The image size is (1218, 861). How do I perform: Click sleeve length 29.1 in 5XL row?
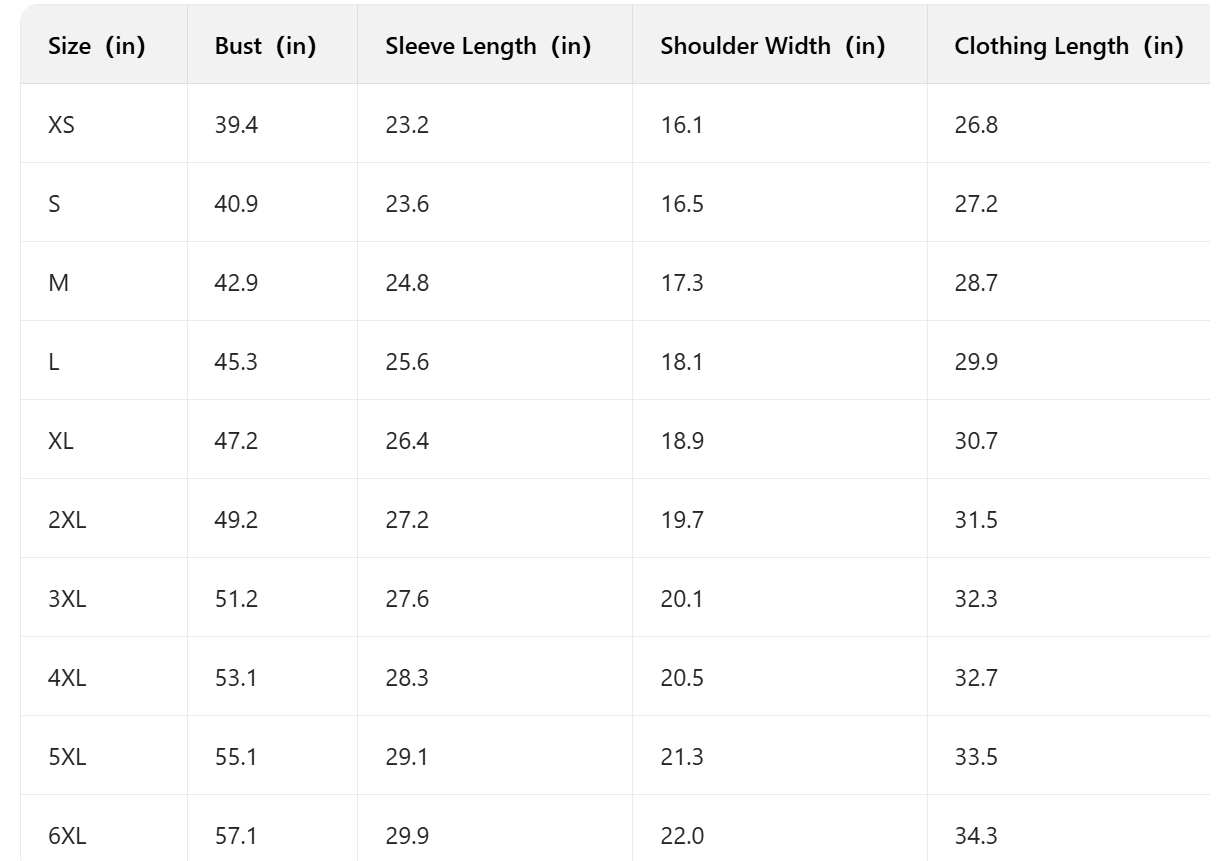(x=407, y=757)
